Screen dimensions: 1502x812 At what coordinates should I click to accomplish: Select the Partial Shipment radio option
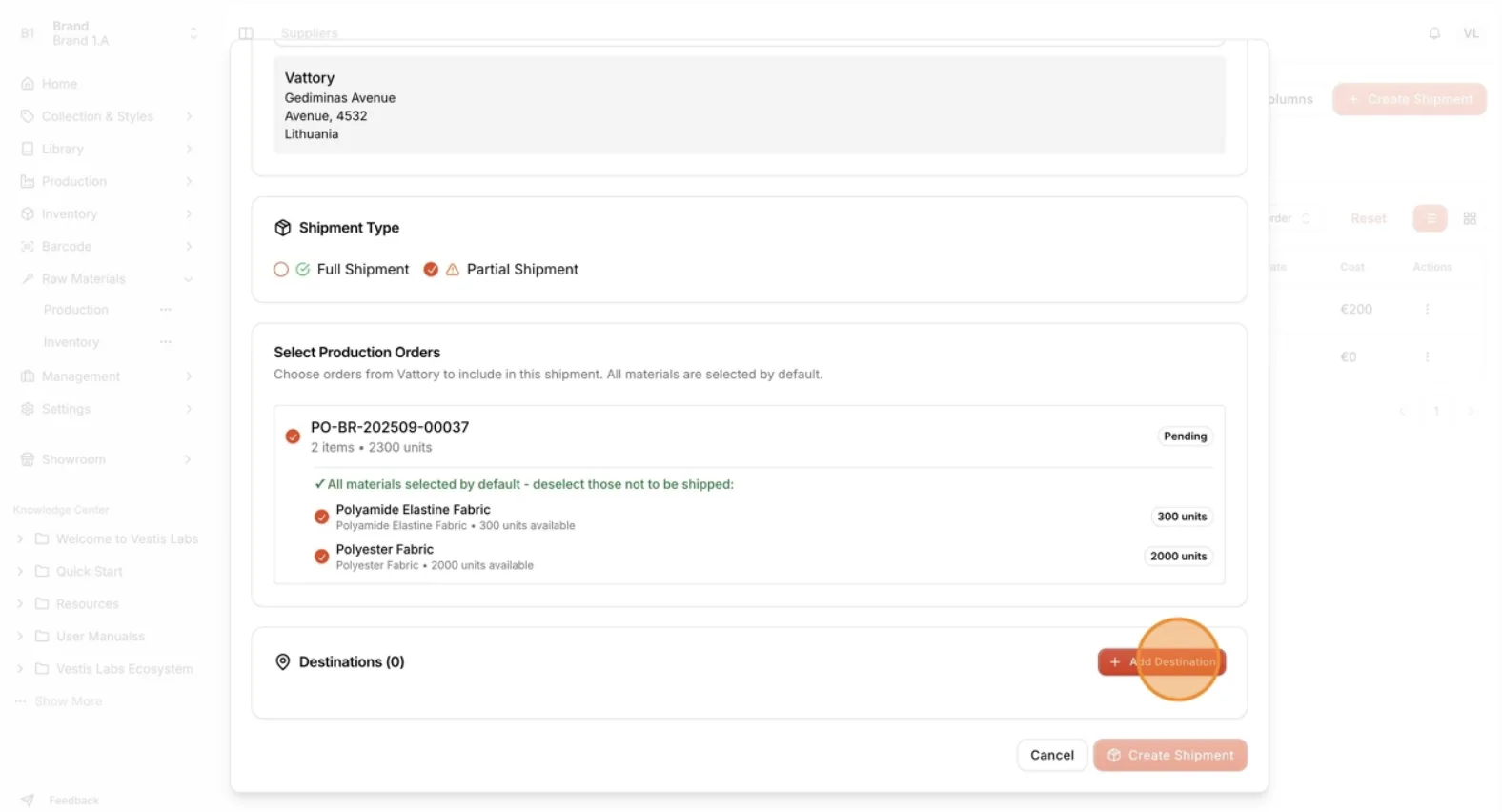point(431,270)
